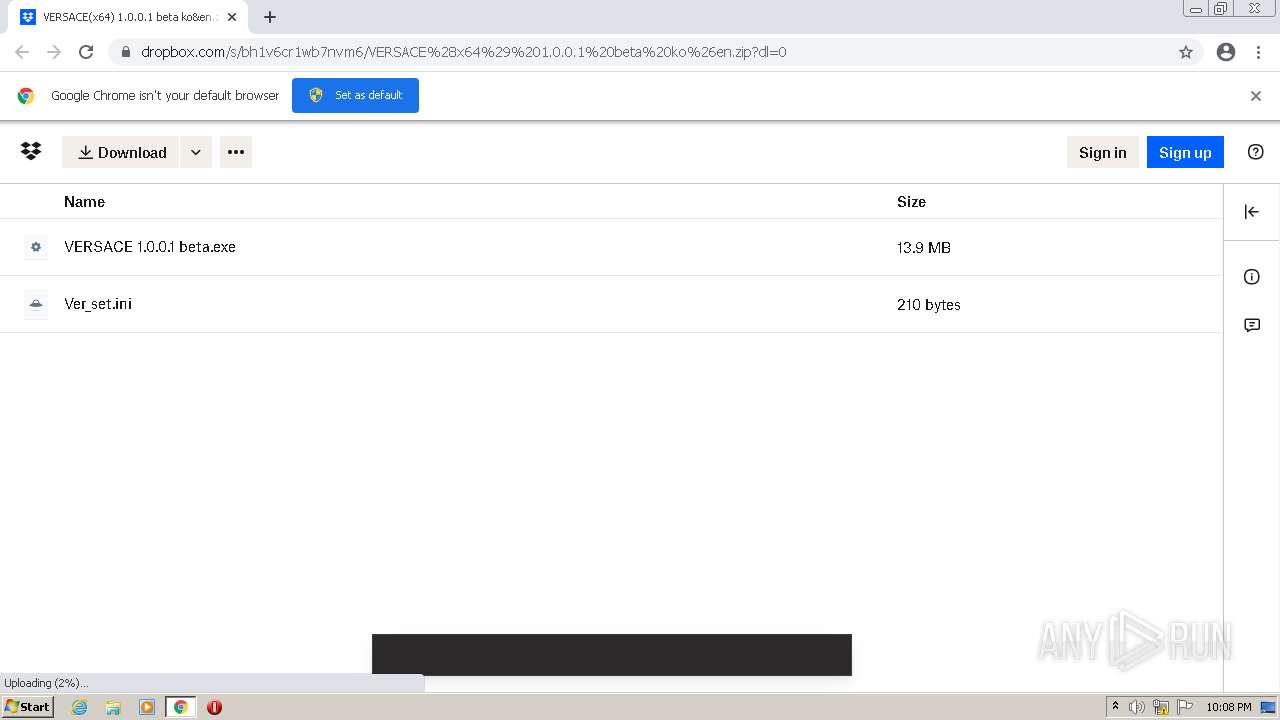
Task: Click the red stop sign taskbar icon
Action: click(x=214, y=707)
